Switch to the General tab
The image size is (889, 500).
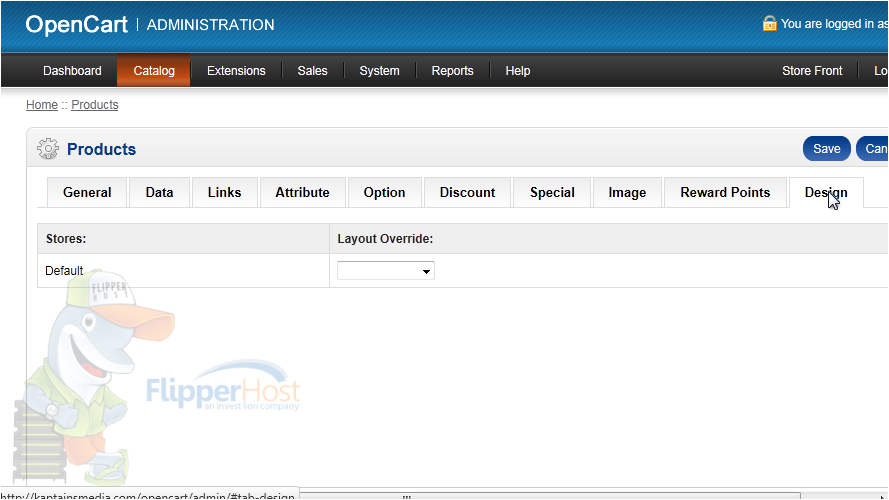pos(87,193)
